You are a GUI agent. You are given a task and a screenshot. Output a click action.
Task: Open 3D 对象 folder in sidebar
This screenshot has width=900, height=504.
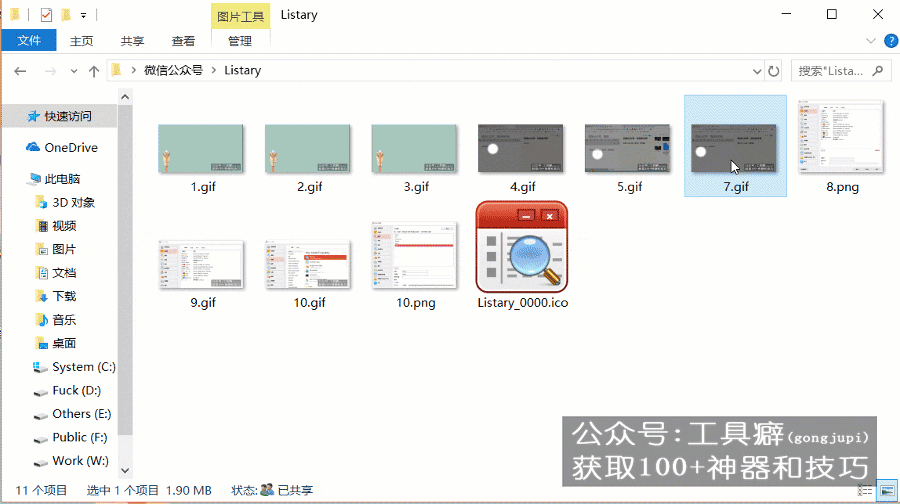[x=65, y=202]
